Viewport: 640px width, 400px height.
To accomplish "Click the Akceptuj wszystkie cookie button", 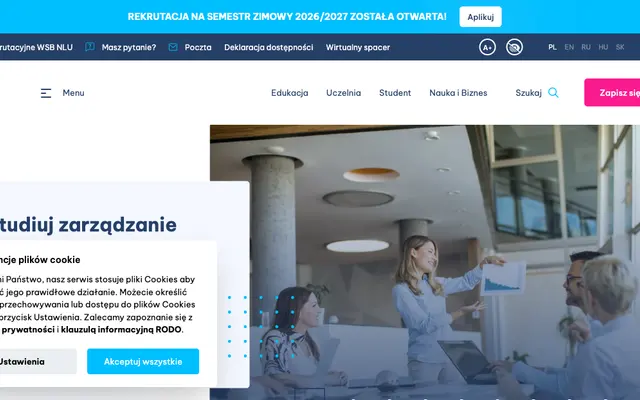I will pyautogui.click(x=143, y=361).
